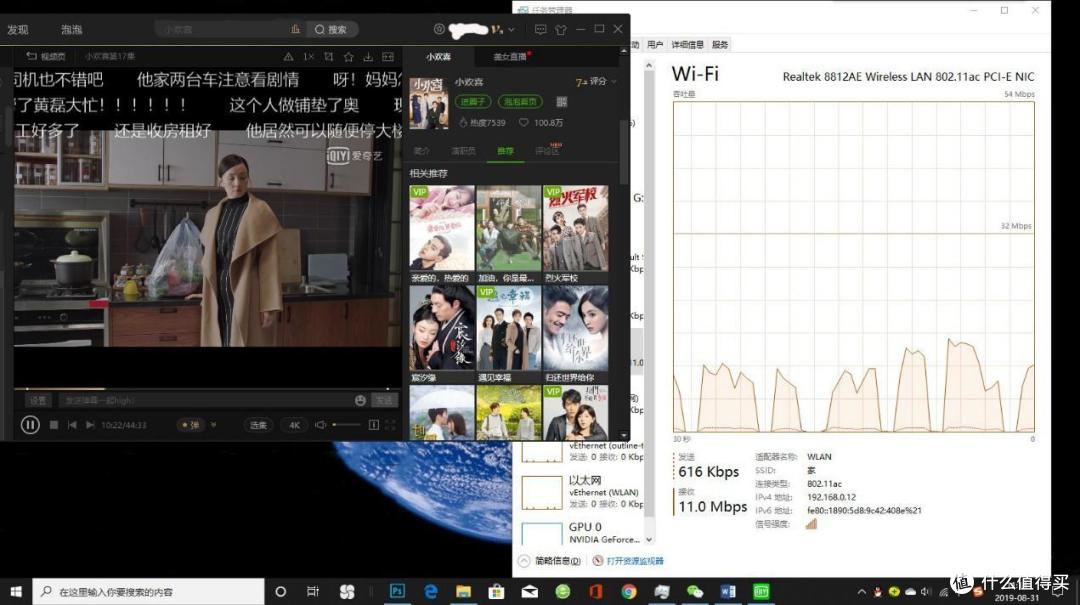Mute the player via speaker icon
Viewport: 1080px width, 605px height.
(x=320, y=425)
